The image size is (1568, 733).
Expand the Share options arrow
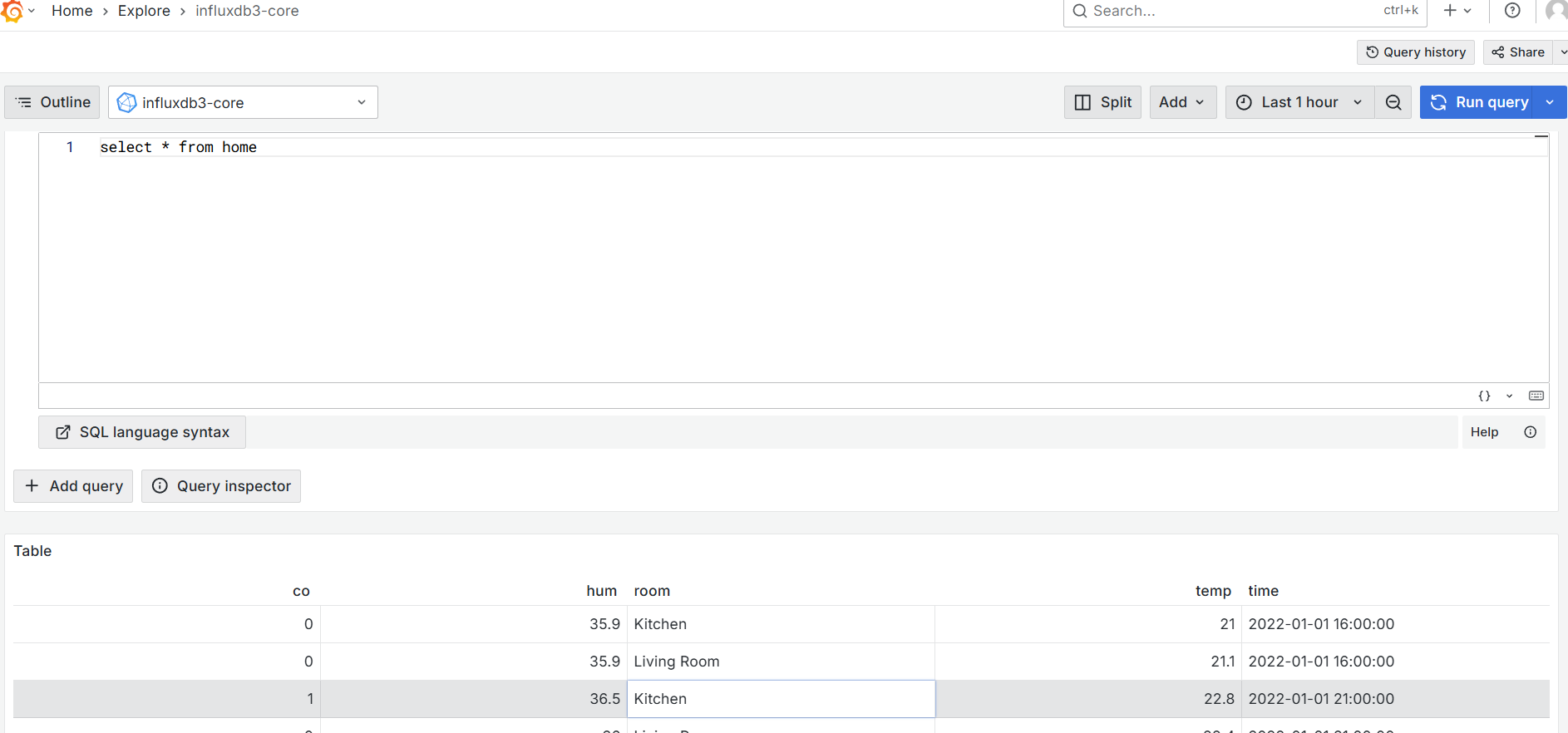(1561, 52)
